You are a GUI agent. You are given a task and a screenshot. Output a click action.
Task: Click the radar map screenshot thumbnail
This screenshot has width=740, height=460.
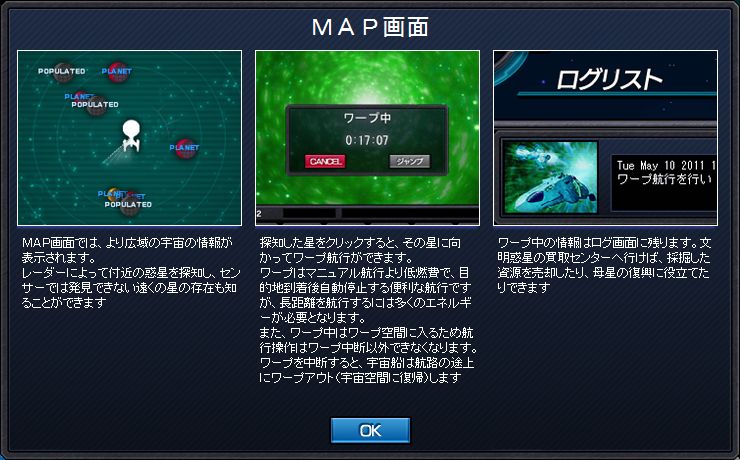click(x=129, y=138)
